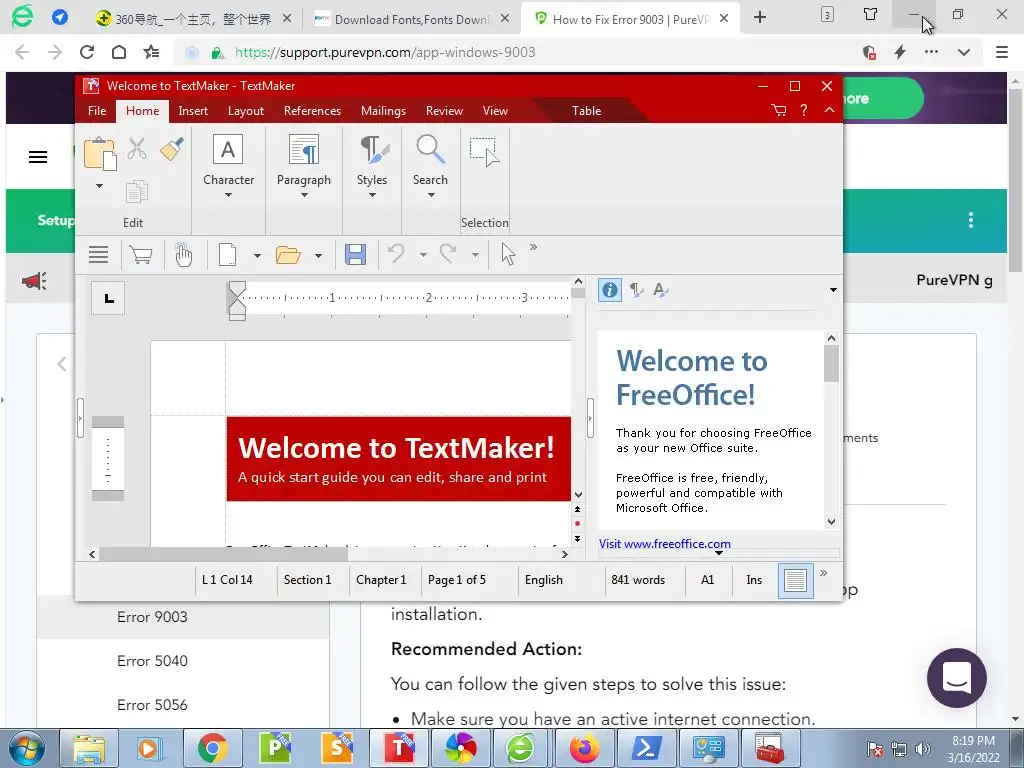This screenshot has width=1024, height=768.
Task: Click the hamburger menu icon in TextMaker toolbar
Action: [x=99, y=255]
